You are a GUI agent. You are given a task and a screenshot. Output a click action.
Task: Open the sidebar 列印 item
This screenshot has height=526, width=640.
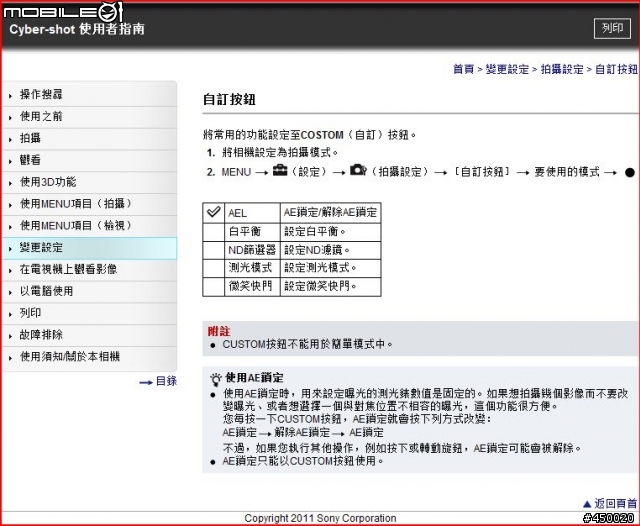pyautogui.click(x=90, y=313)
